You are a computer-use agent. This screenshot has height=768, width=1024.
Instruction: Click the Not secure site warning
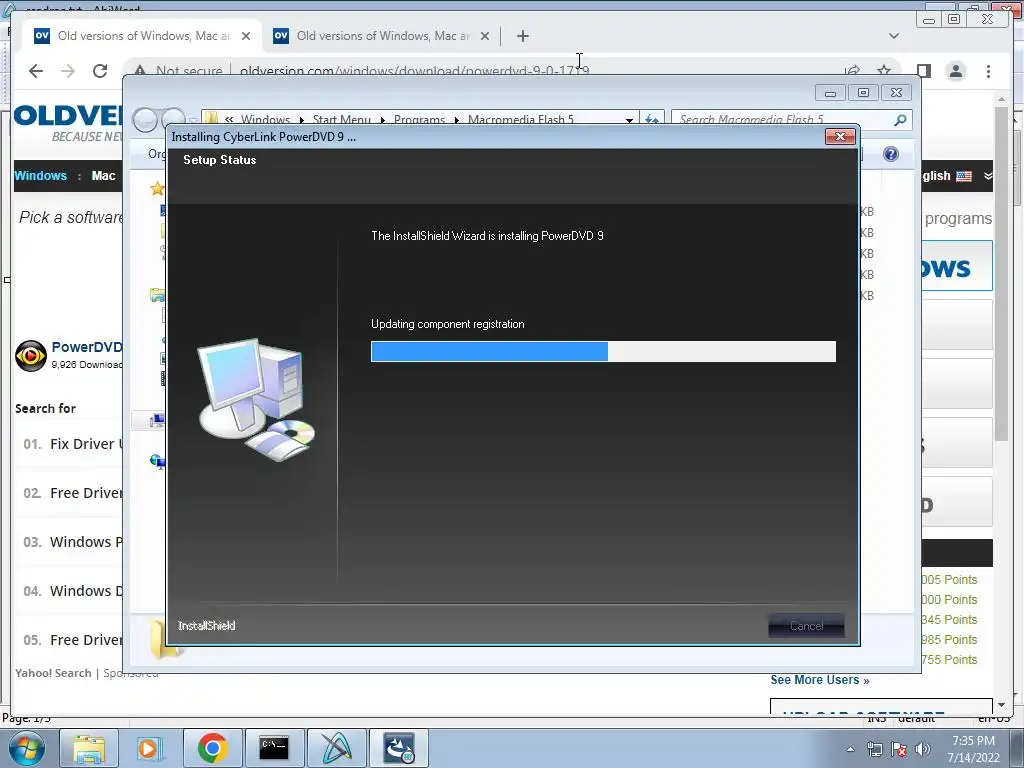tap(178, 71)
